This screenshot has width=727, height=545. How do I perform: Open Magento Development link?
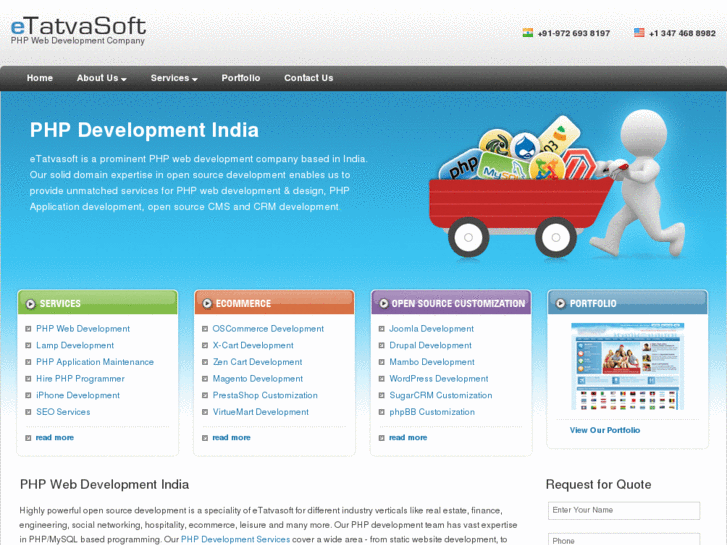258,379
